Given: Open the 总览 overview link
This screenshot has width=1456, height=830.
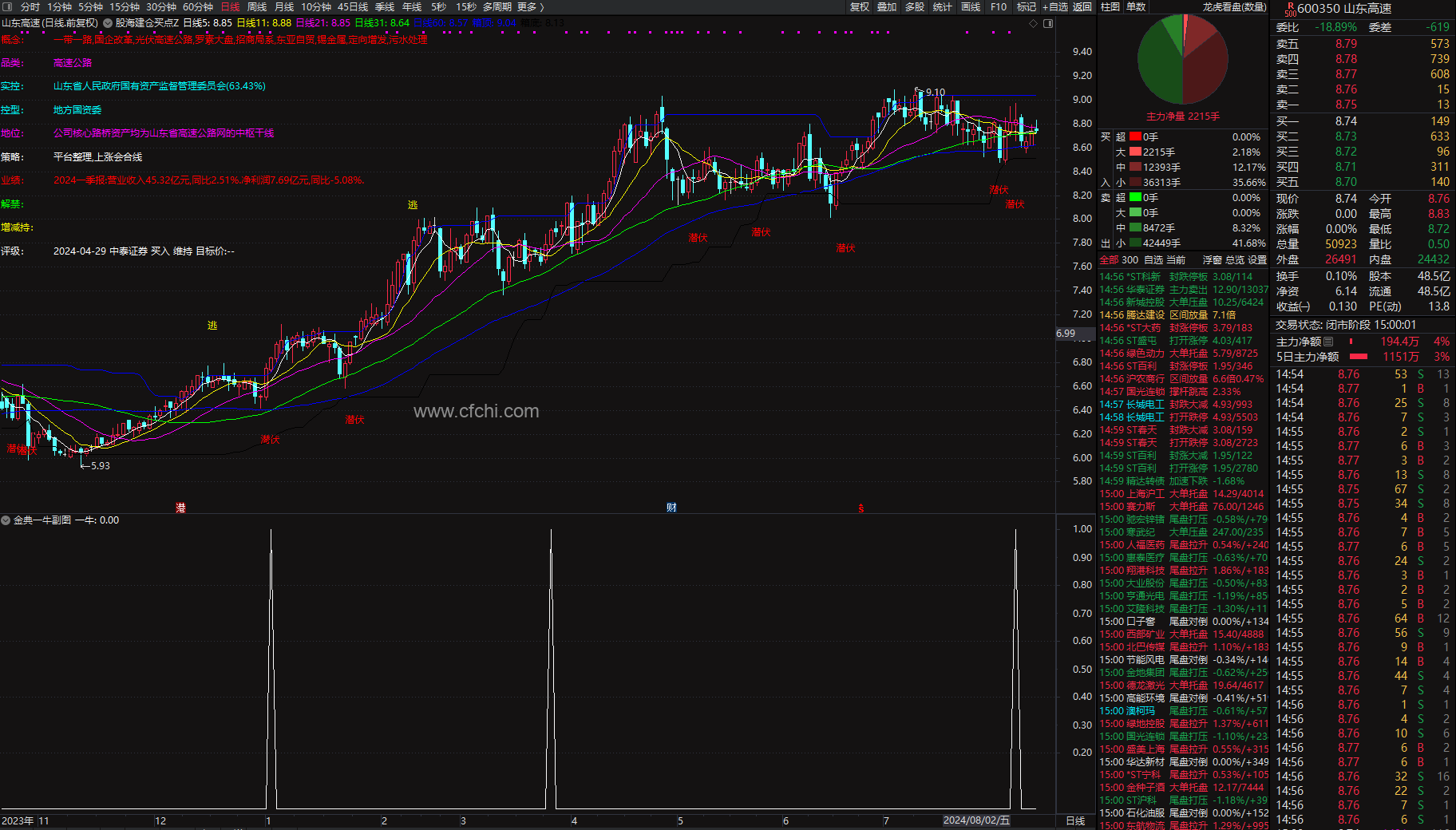Looking at the screenshot, I should coord(1235,260).
